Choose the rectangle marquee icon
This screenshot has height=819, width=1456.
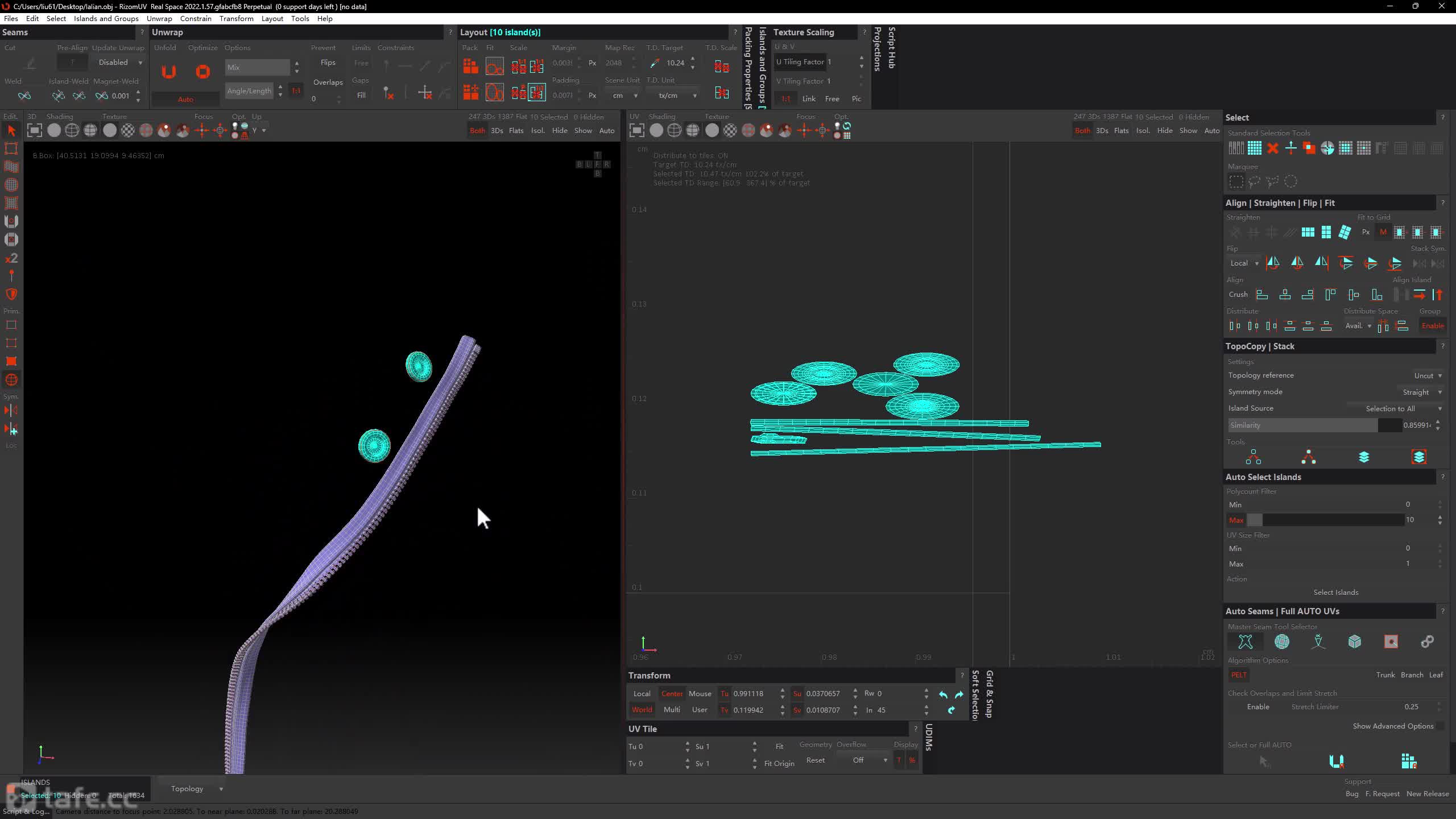click(x=1236, y=181)
